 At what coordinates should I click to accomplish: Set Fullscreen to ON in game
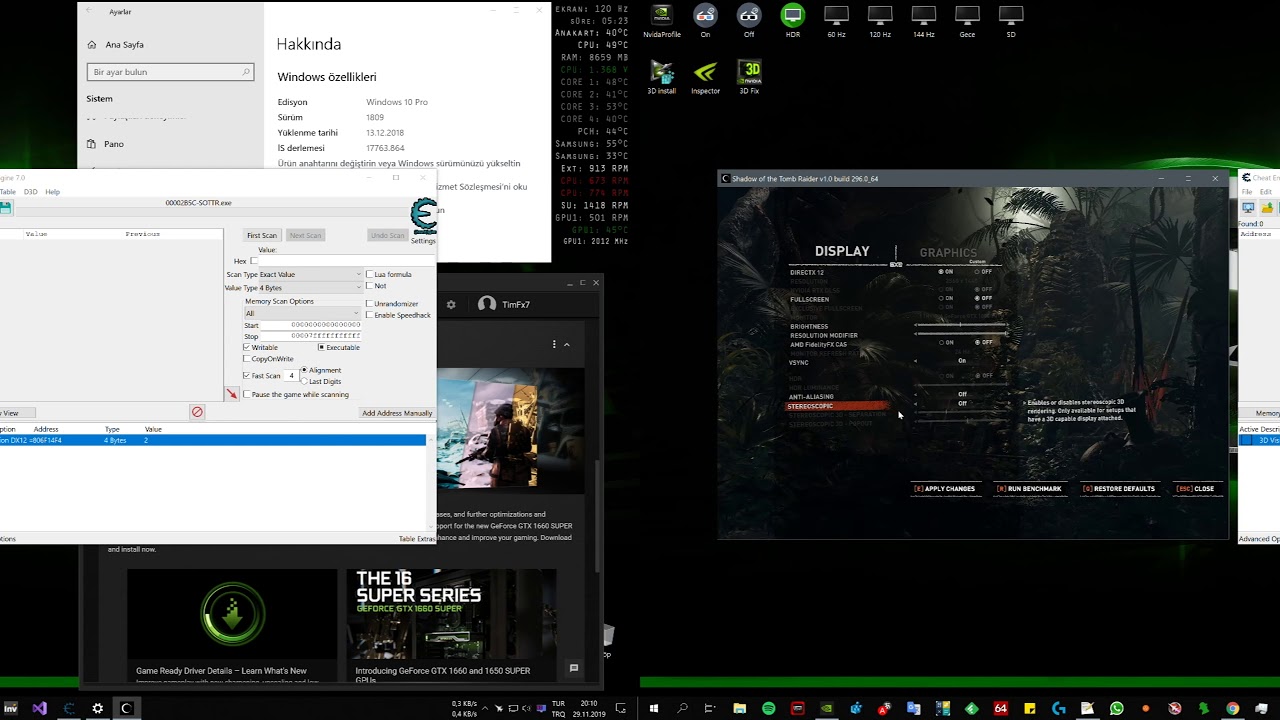[945, 298]
